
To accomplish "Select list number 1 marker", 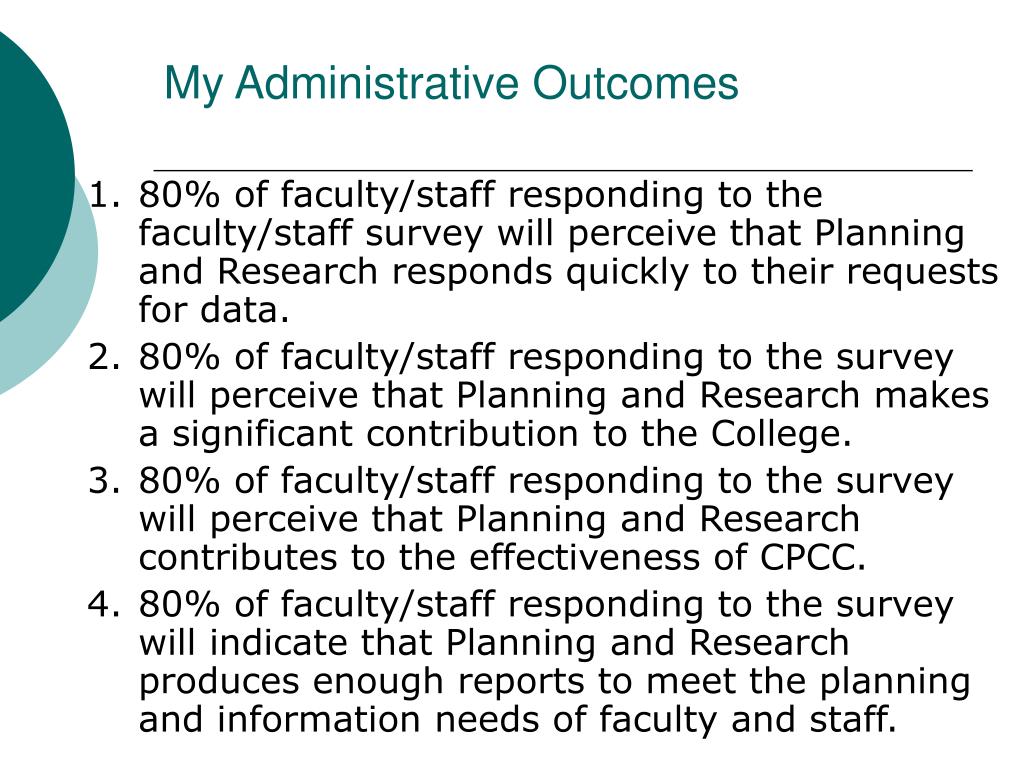I will pyautogui.click(x=104, y=195).
